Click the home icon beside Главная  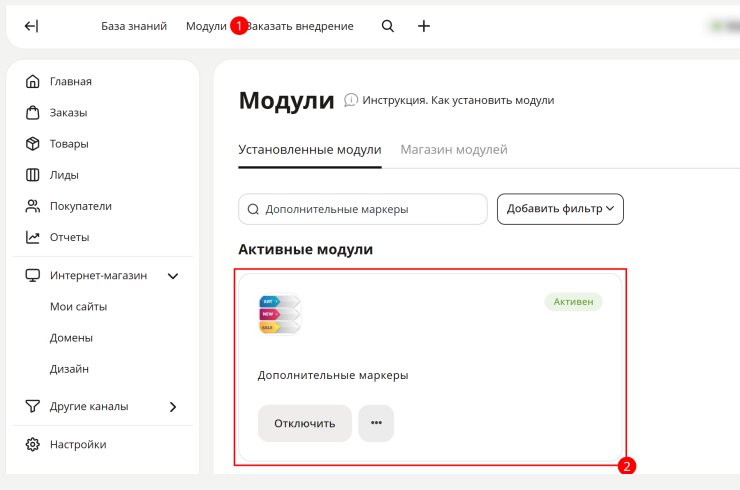click(33, 81)
